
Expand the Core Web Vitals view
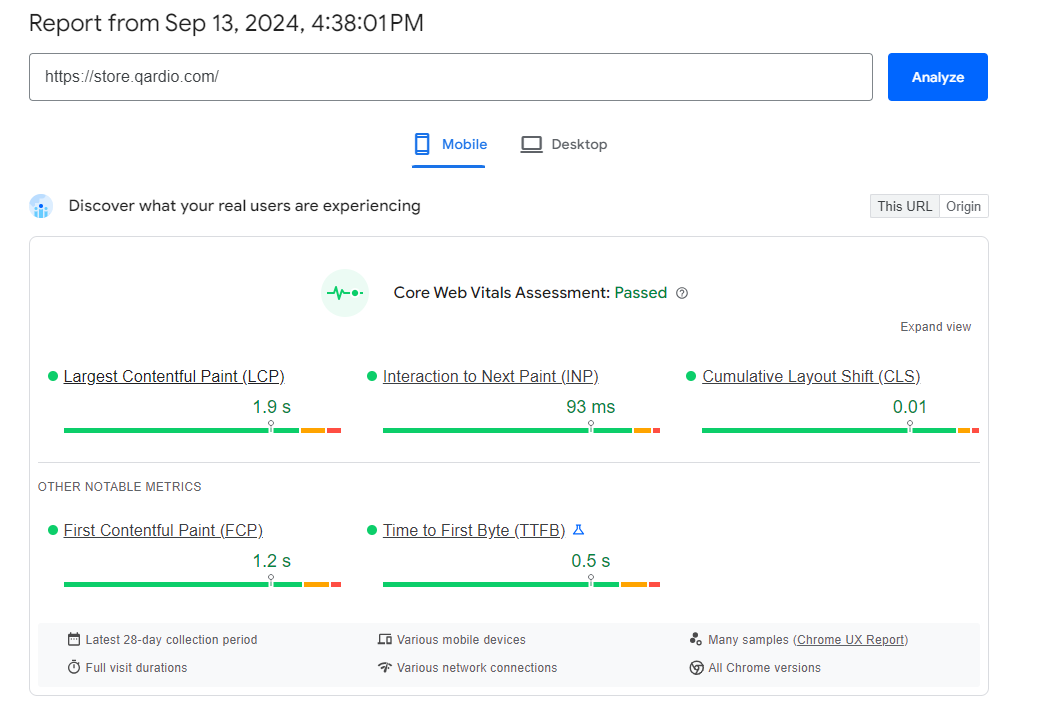(935, 327)
